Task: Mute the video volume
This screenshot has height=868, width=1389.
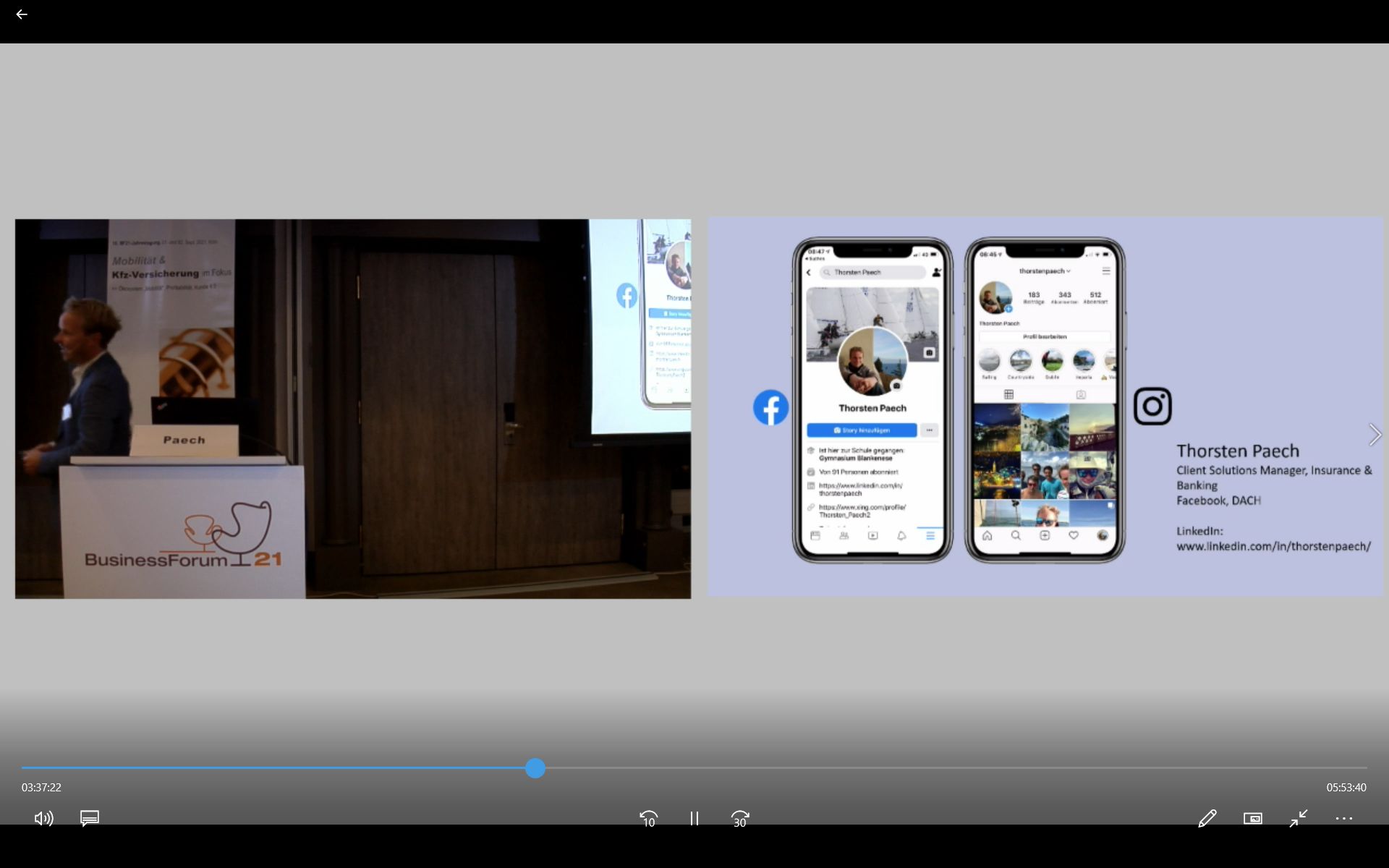Action: tap(43, 818)
